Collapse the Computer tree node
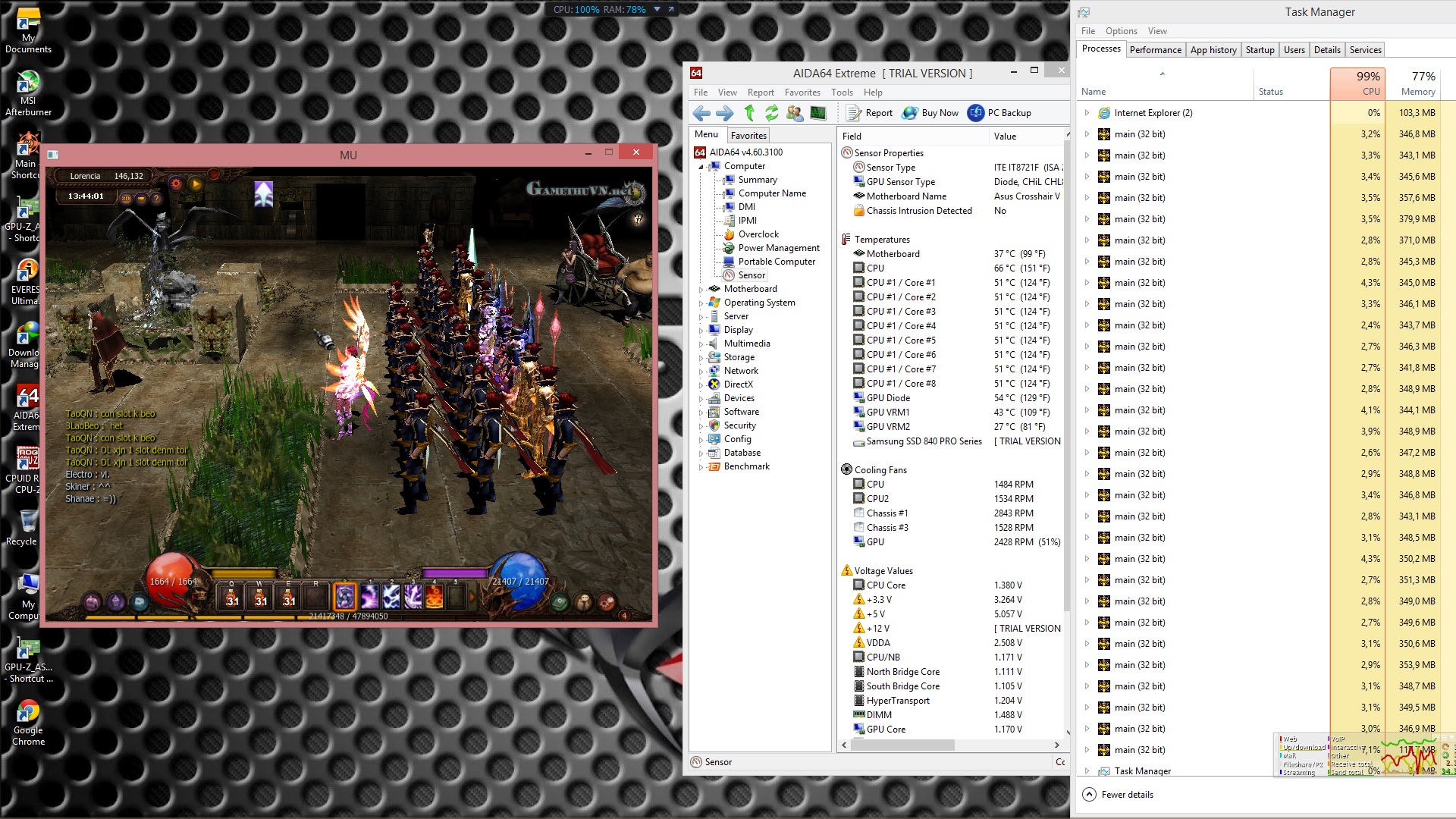 click(x=701, y=167)
